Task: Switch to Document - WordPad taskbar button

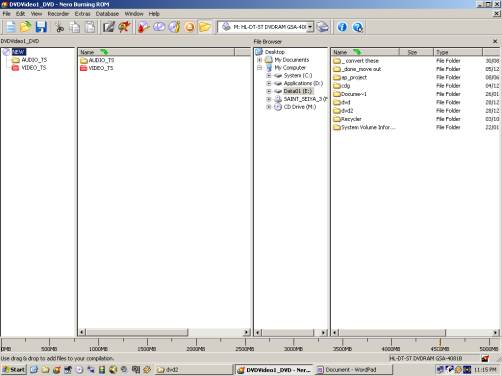Action: click(x=353, y=369)
